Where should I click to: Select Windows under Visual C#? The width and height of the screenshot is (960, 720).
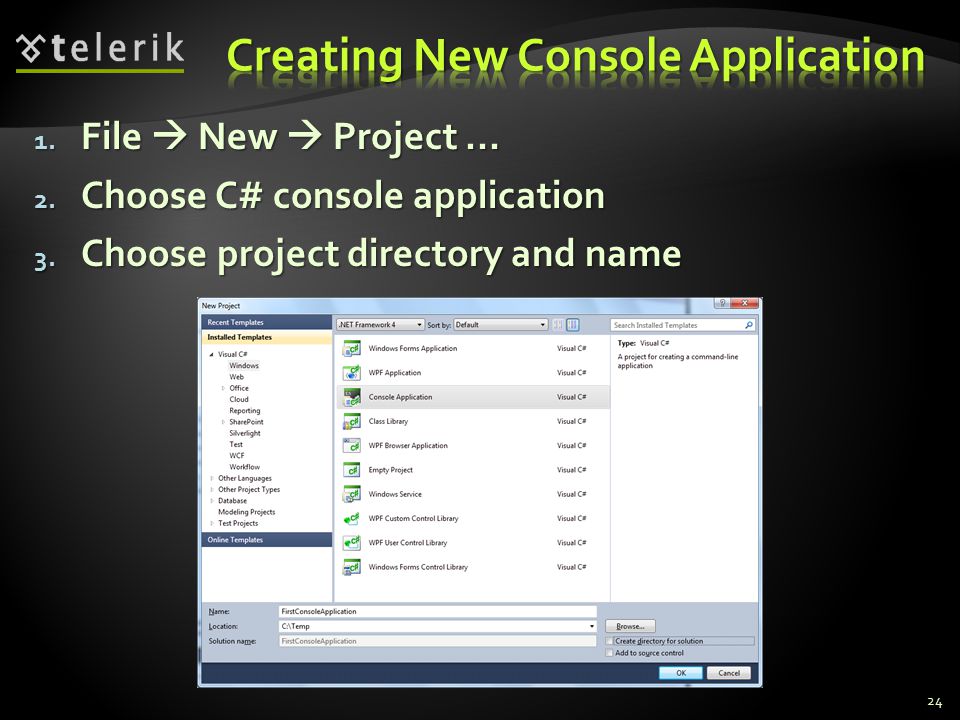[244, 366]
